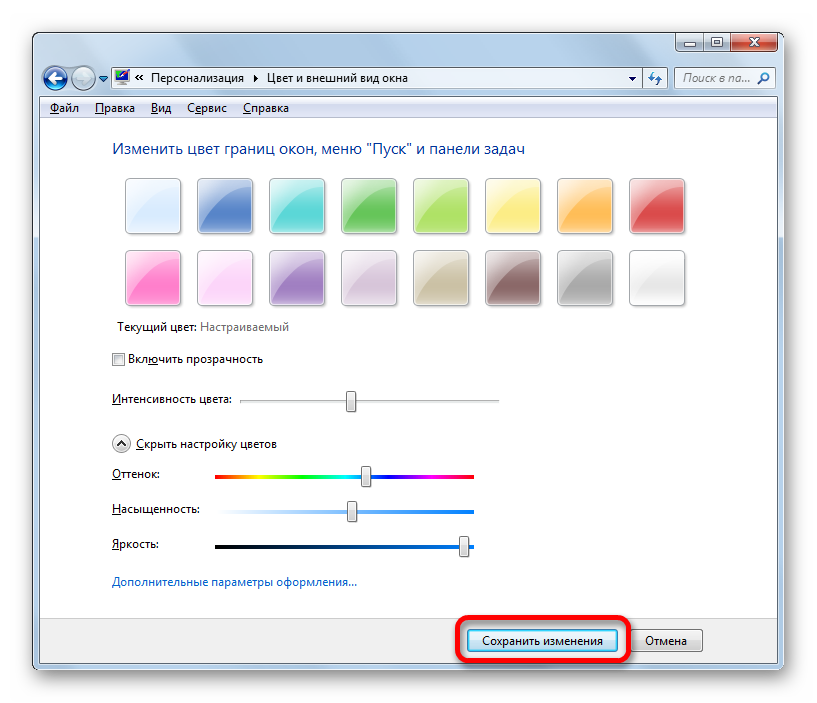Click the Forward navigation arrow button
817x703 pixels.
point(83,79)
